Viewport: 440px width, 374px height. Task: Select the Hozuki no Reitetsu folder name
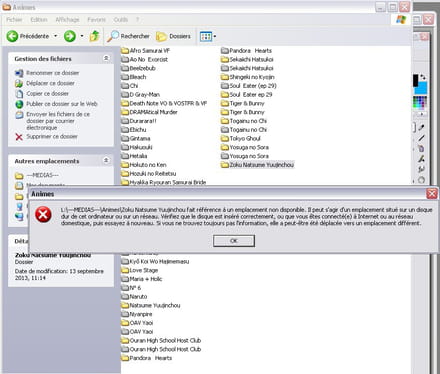click(x=153, y=174)
